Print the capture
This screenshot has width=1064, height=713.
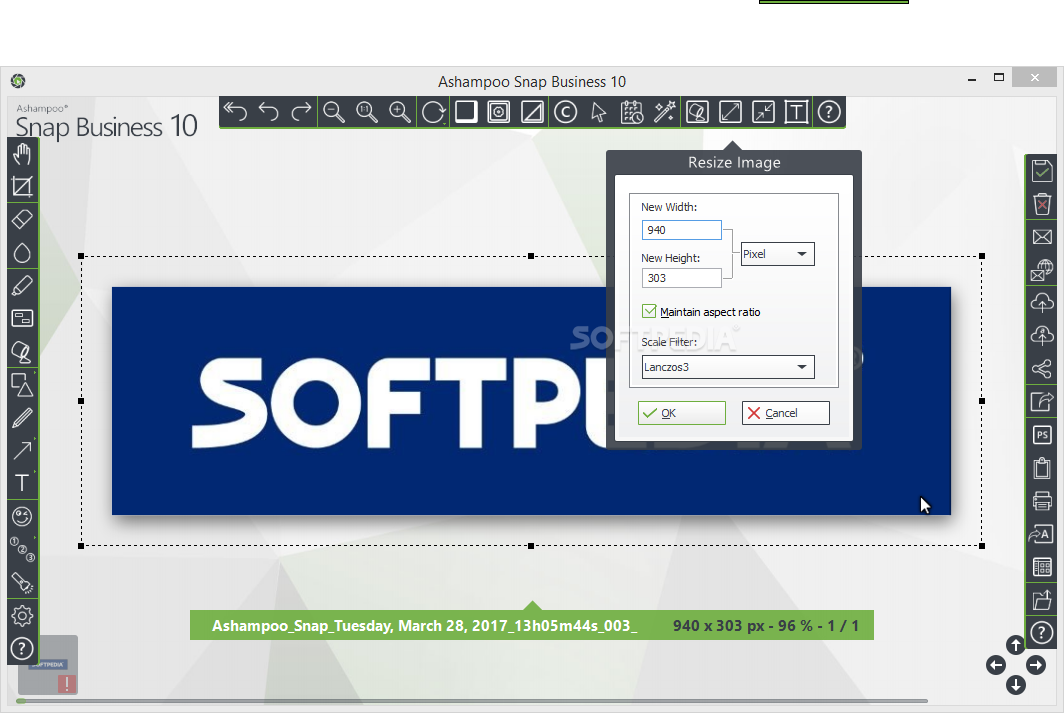[1042, 501]
